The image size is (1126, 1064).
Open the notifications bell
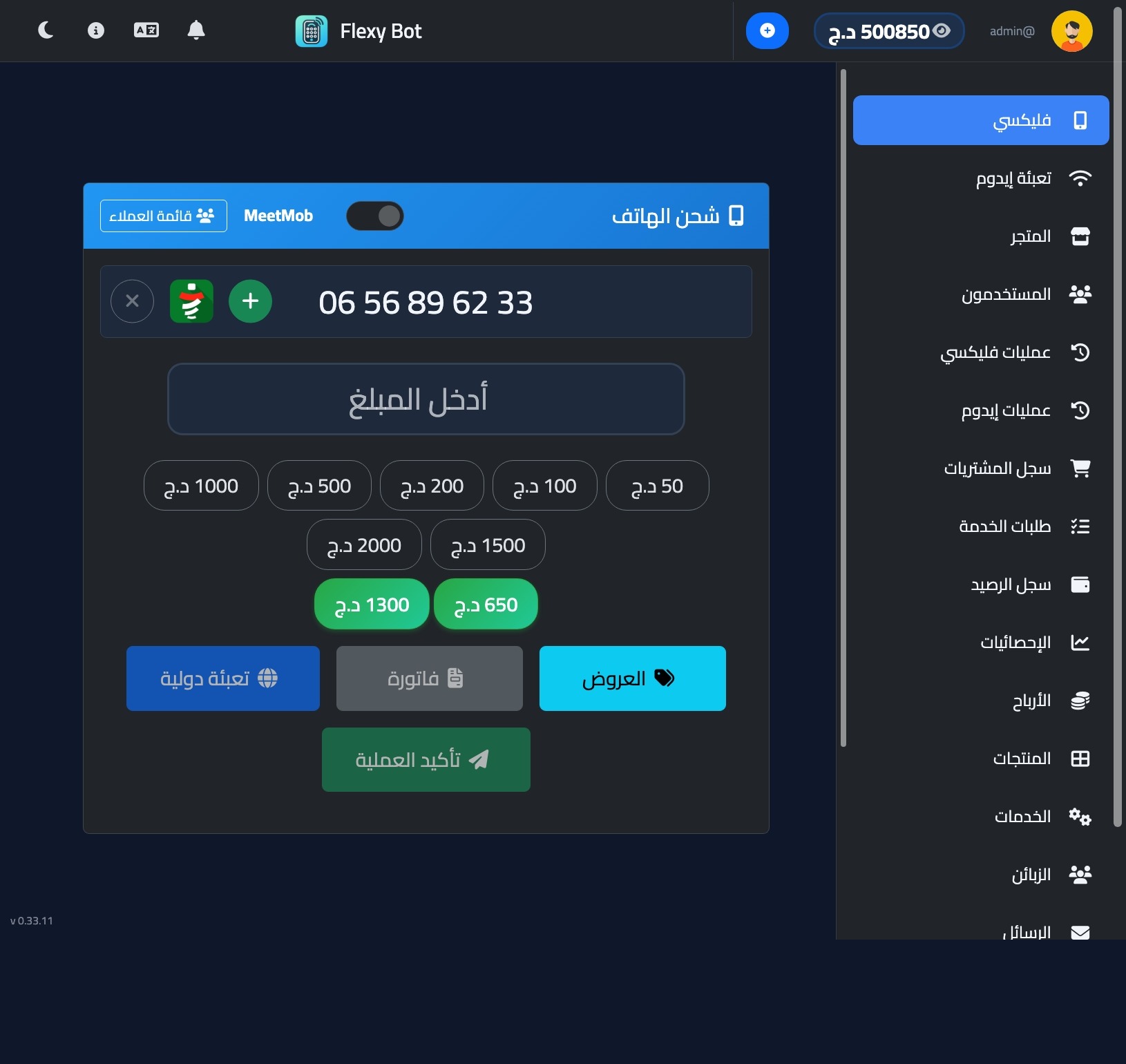196,30
